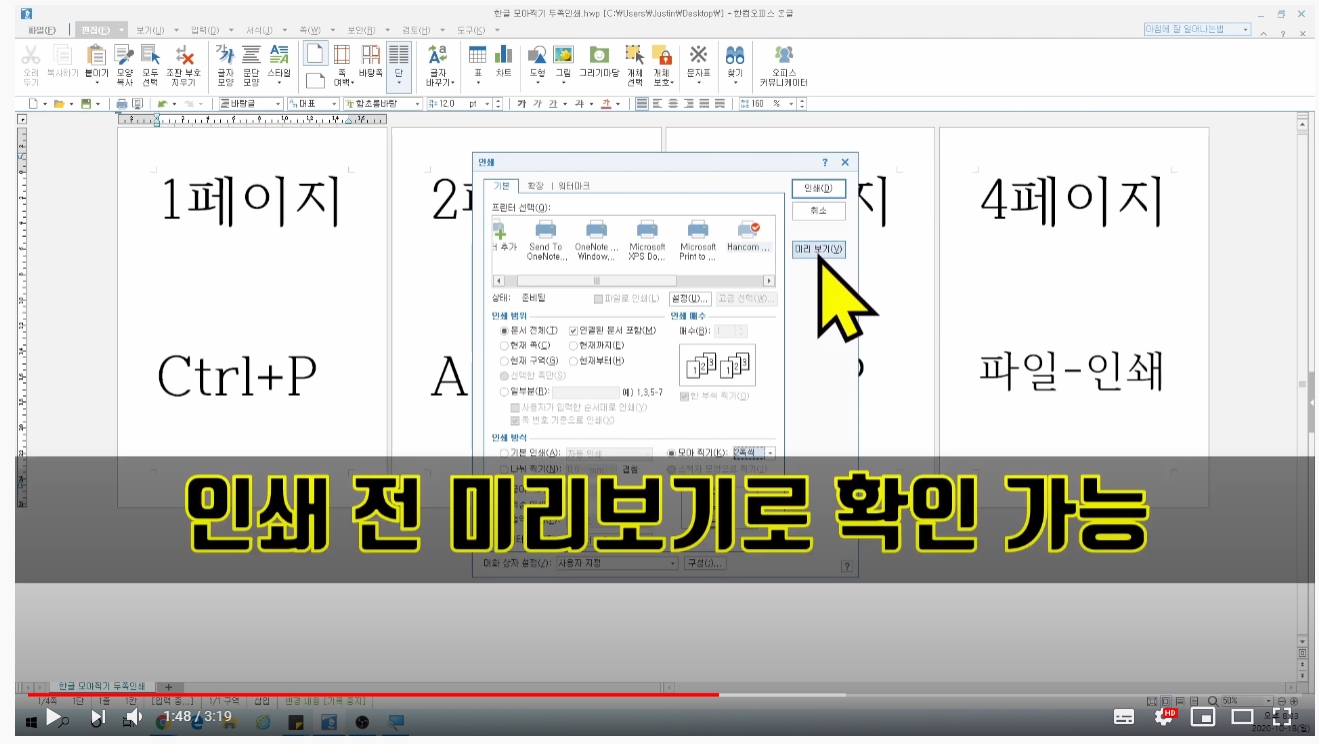Click the 인쇄 (Print) button

point(818,189)
